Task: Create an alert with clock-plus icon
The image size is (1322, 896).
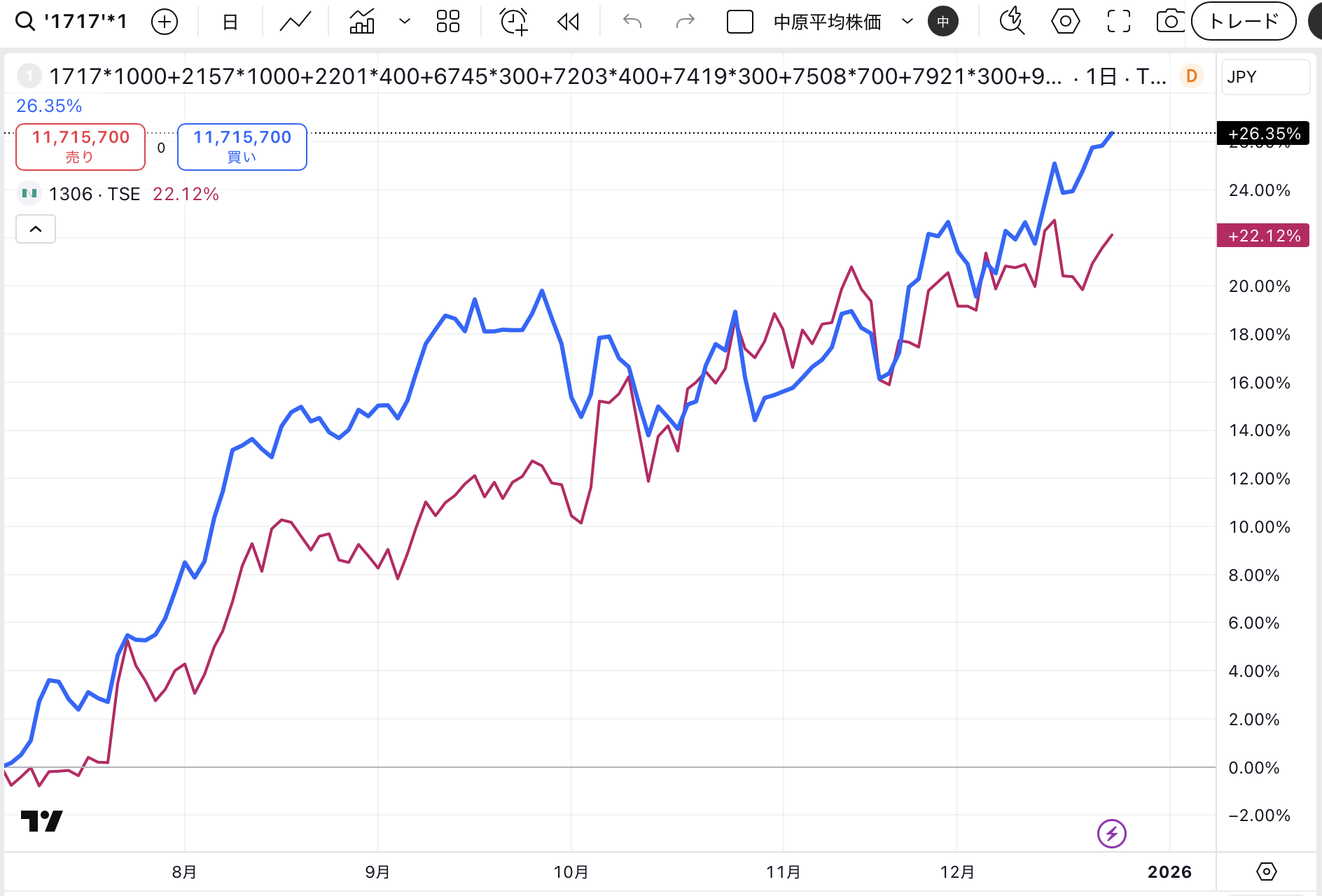Action: point(514,22)
